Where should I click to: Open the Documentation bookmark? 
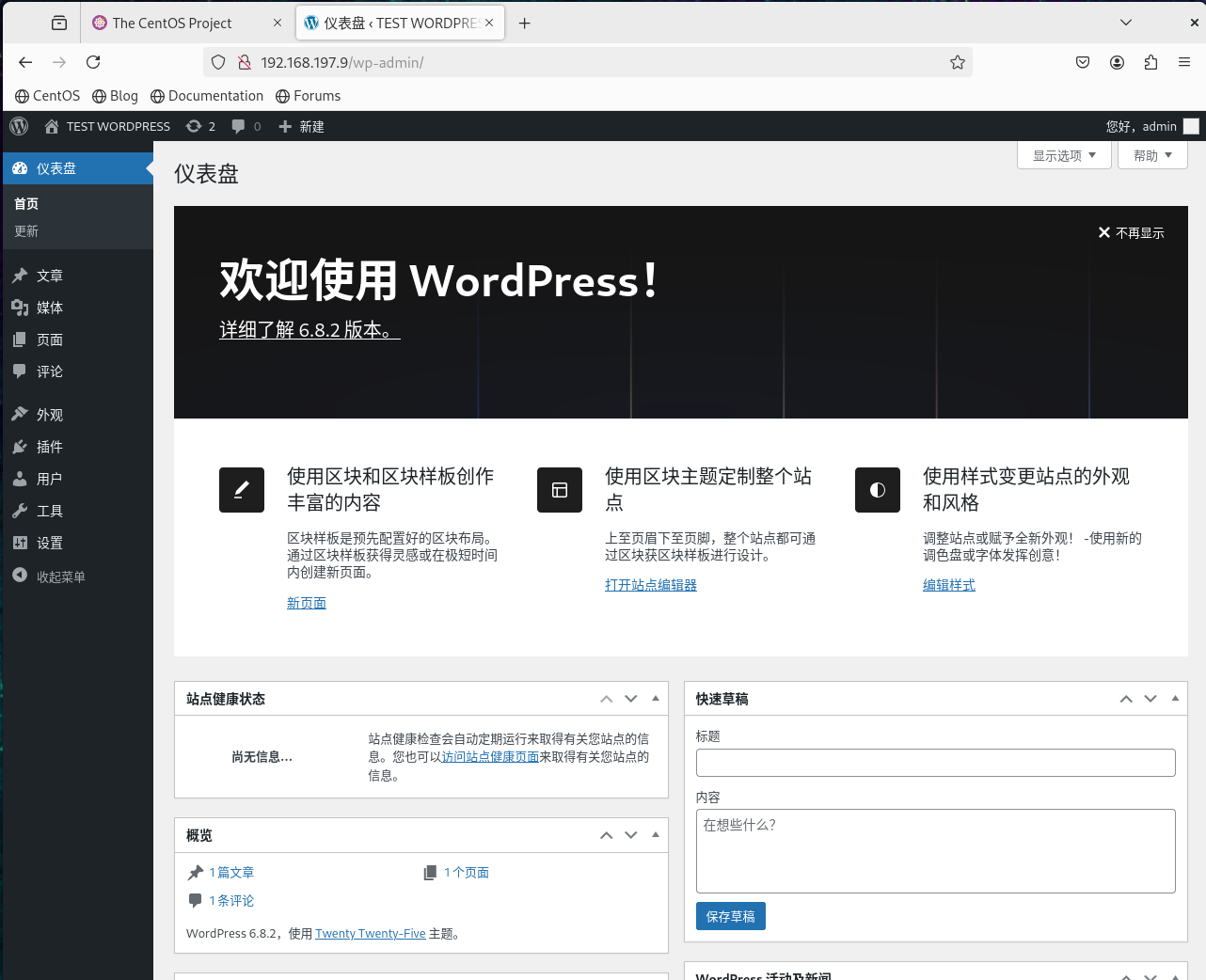point(207,96)
